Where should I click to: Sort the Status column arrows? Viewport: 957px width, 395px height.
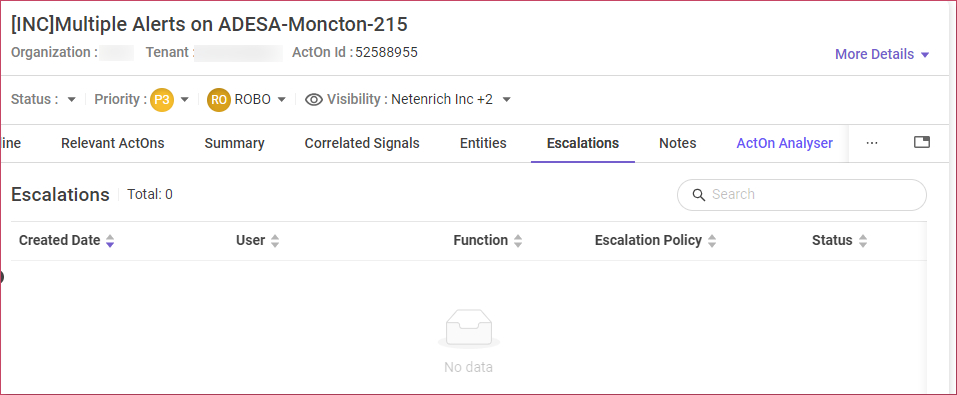tap(862, 241)
